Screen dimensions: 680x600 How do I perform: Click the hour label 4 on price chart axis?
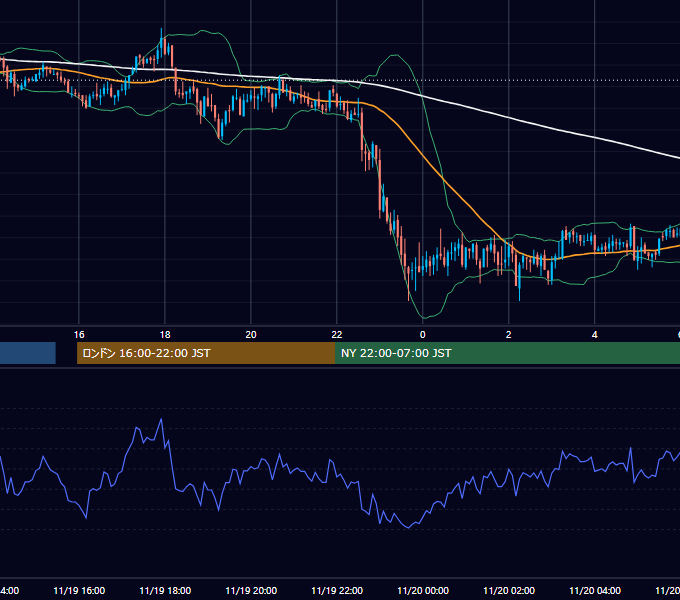click(x=595, y=335)
